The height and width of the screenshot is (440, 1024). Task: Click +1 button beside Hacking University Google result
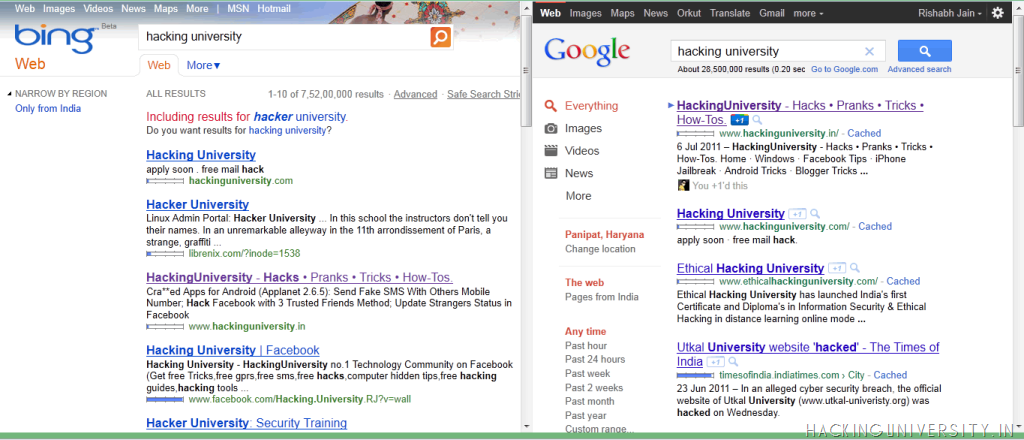[x=797, y=213]
